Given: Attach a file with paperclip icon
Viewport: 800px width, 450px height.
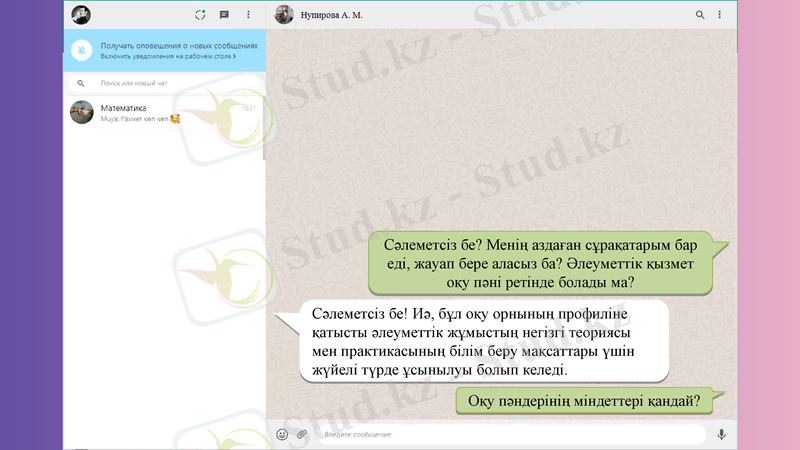Looking at the screenshot, I should (302, 434).
